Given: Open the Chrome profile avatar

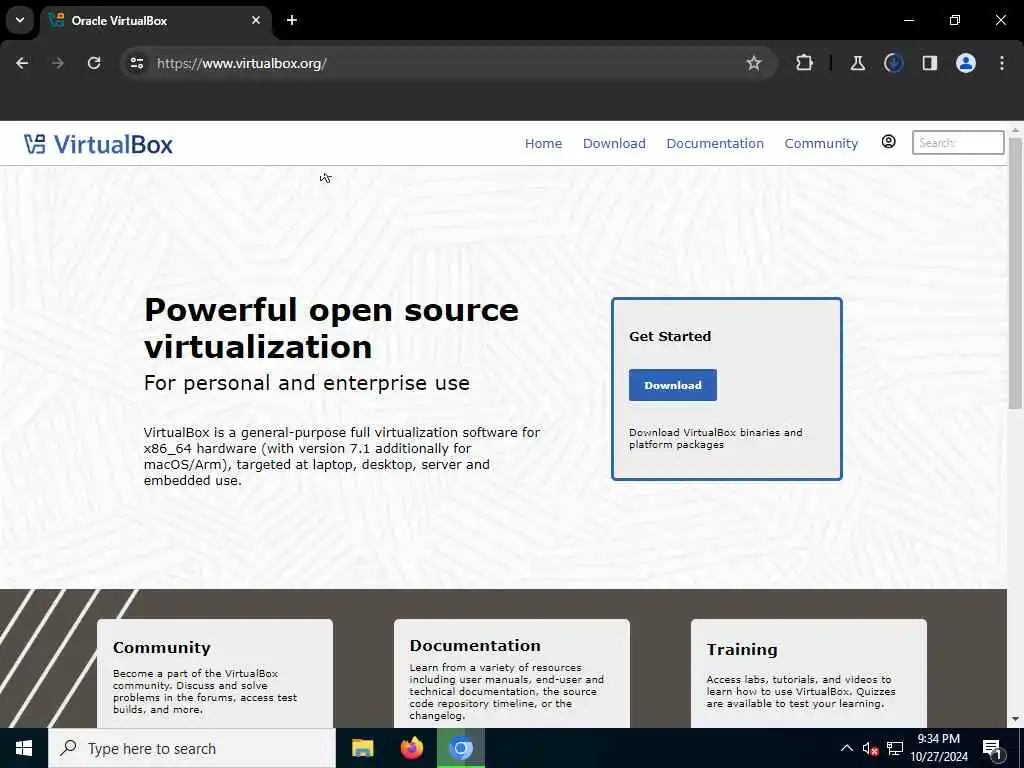Looking at the screenshot, I should (966, 63).
